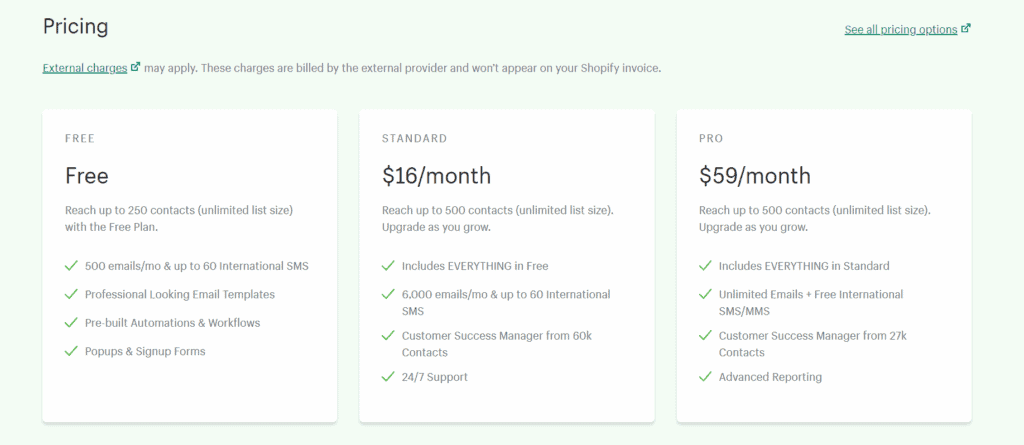Click the Pricing section heading
Screen dimensions: 1024x445
tap(75, 27)
